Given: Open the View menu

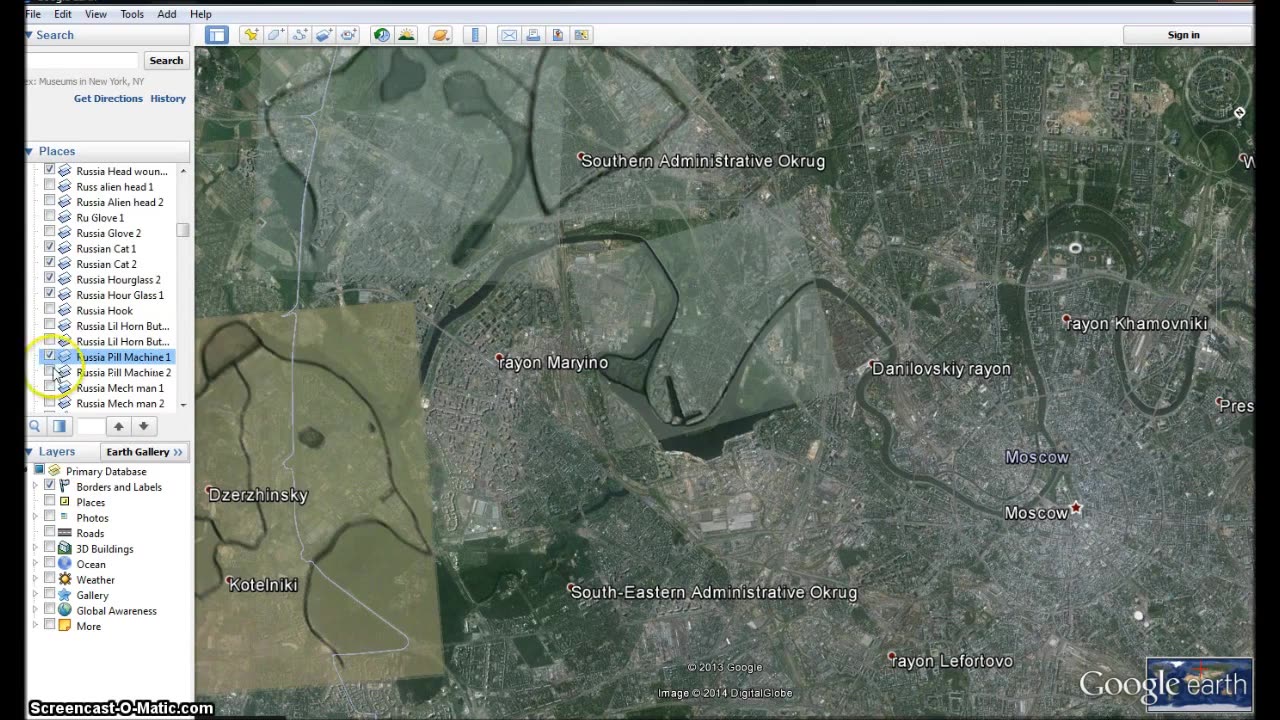Looking at the screenshot, I should coord(96,14).
